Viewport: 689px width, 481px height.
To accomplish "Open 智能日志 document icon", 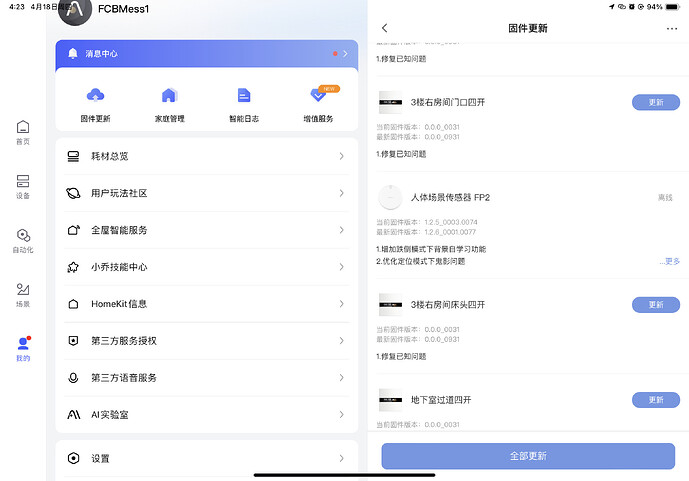I will pos(244,95).
